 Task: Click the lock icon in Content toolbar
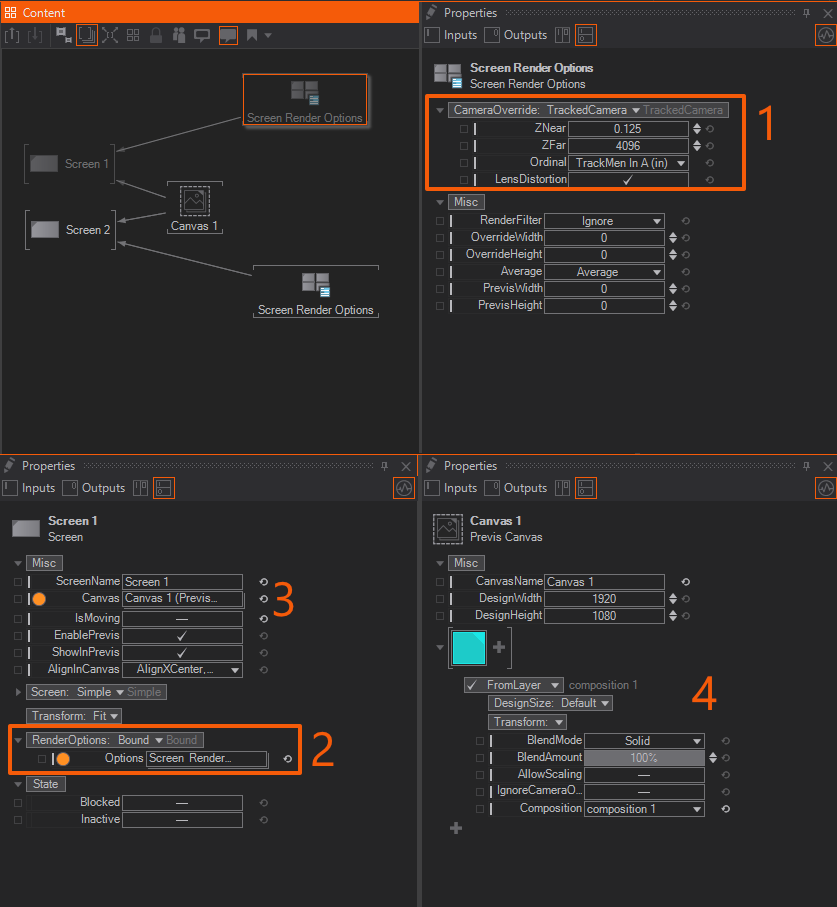(x=156, y=35)
